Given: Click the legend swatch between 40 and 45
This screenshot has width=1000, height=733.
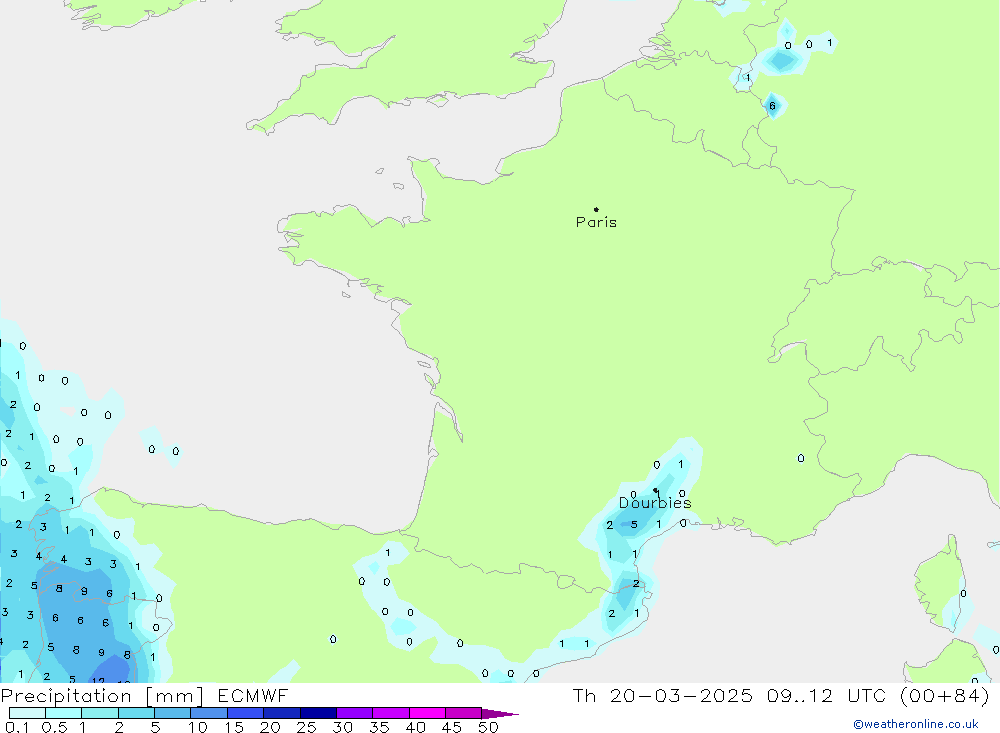Looking at the screenshot, I should point(427,713).
